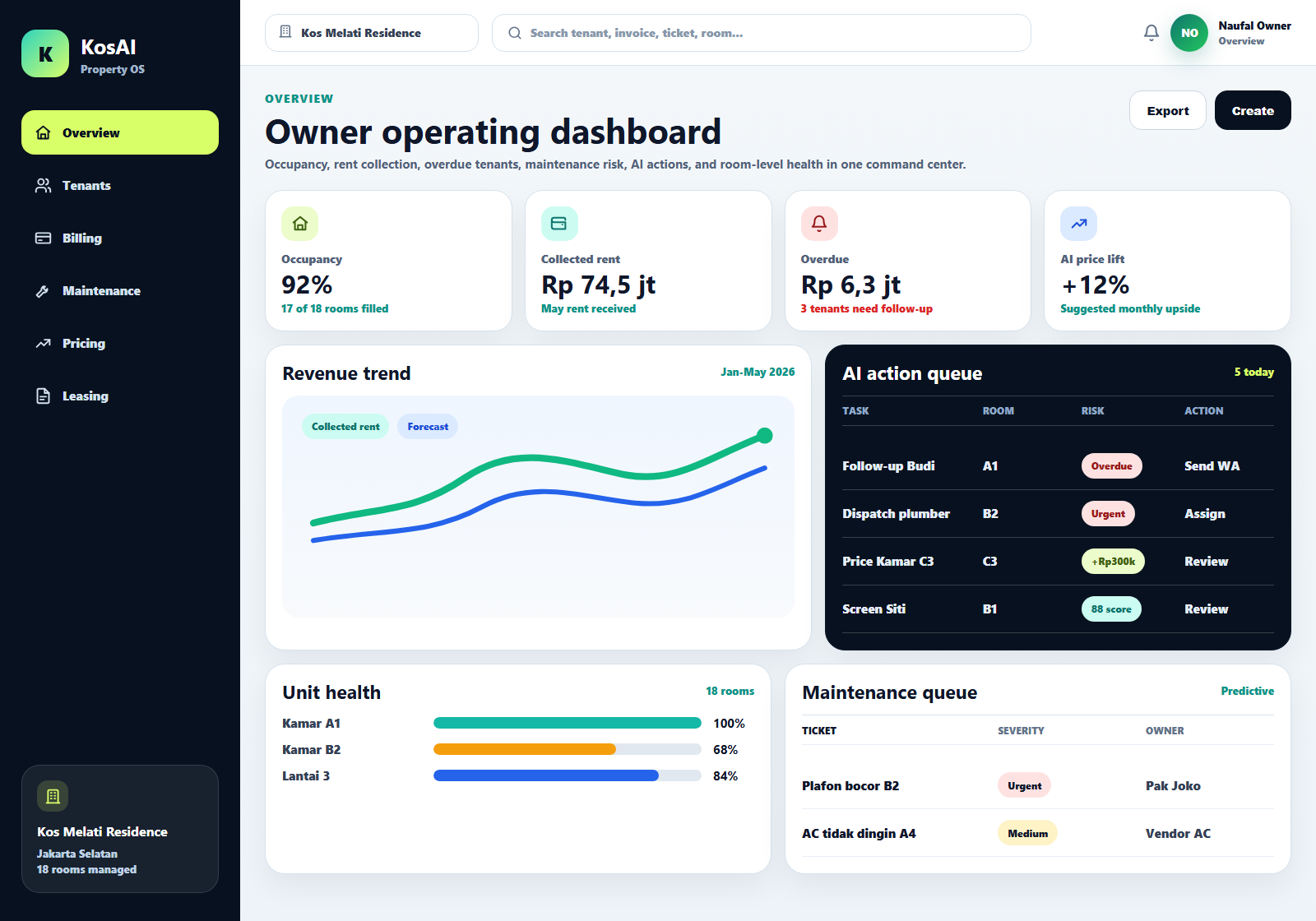Viewport: 1316px width, 921px height.
Task: Open the Tenants menu item
Action: point(120,185)
